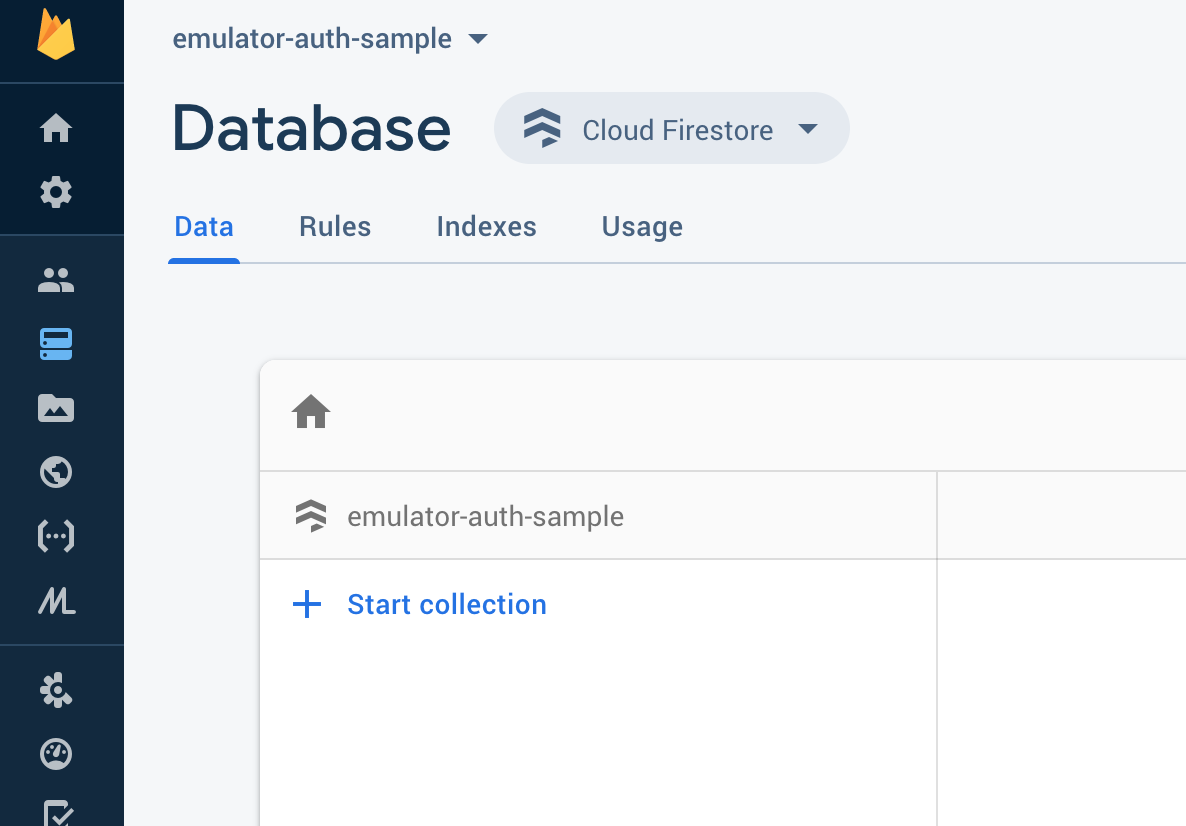Switch to the Rules tab
The height and width of the screenshot is (826, 1186).
point(335,227)
